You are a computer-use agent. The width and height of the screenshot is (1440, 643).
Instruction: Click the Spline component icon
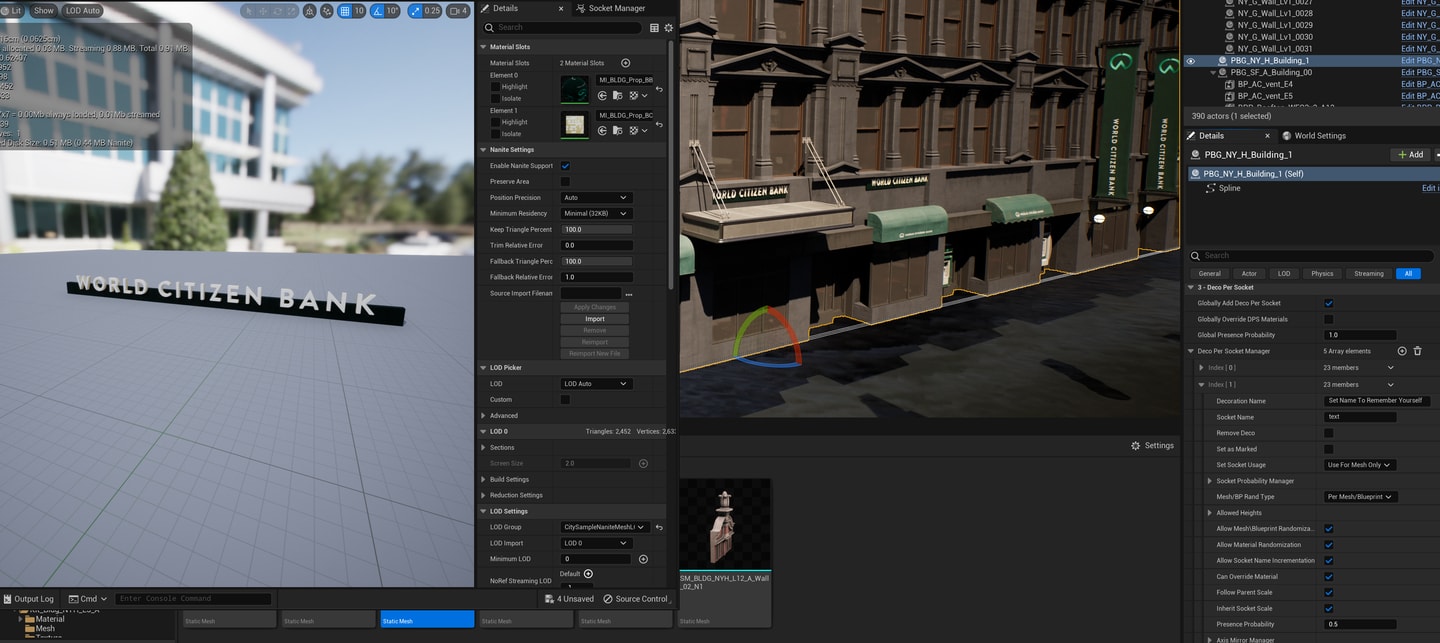coord(1211,188)
